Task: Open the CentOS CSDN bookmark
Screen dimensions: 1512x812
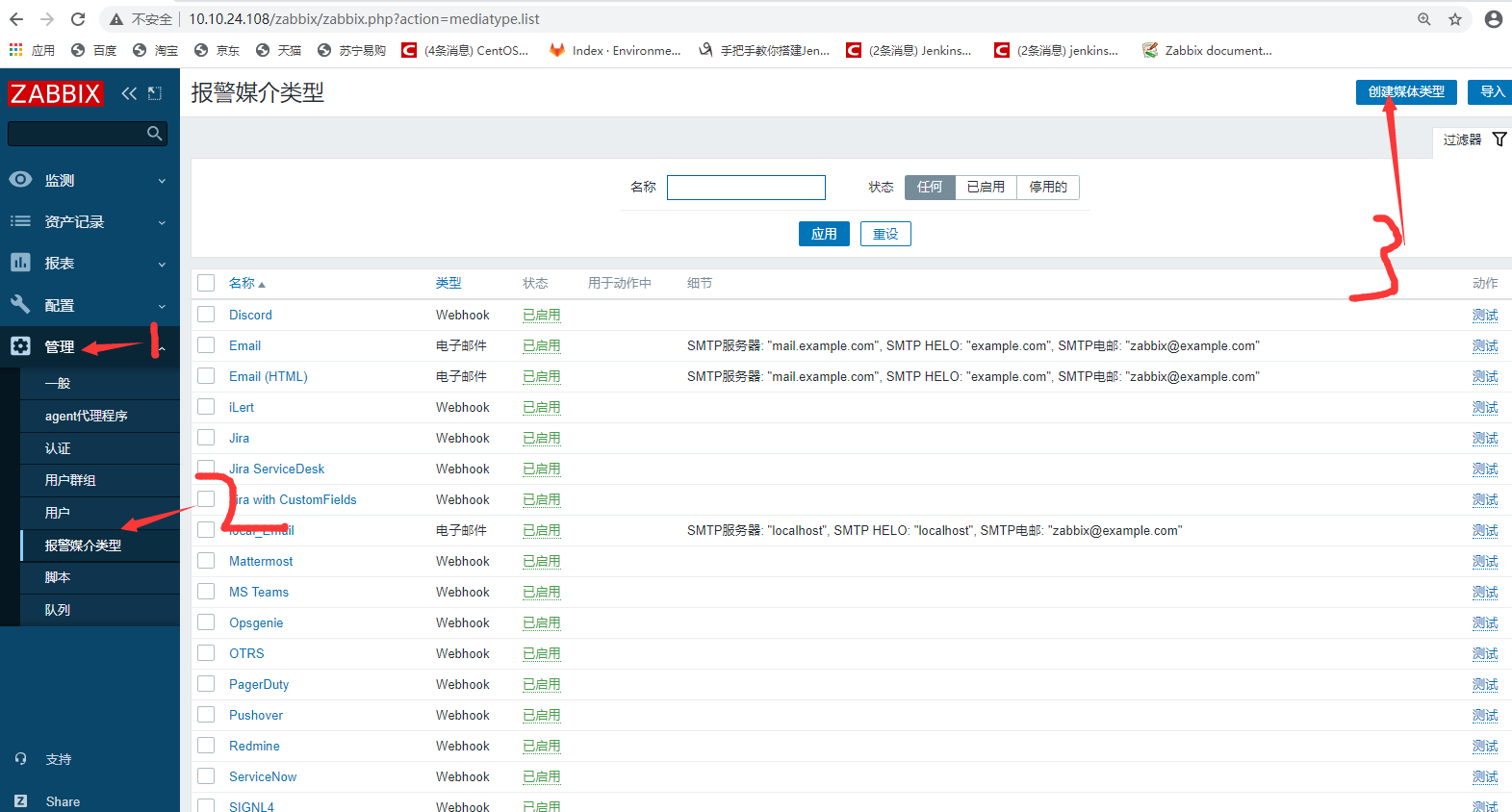Action: tap(466, 50)
